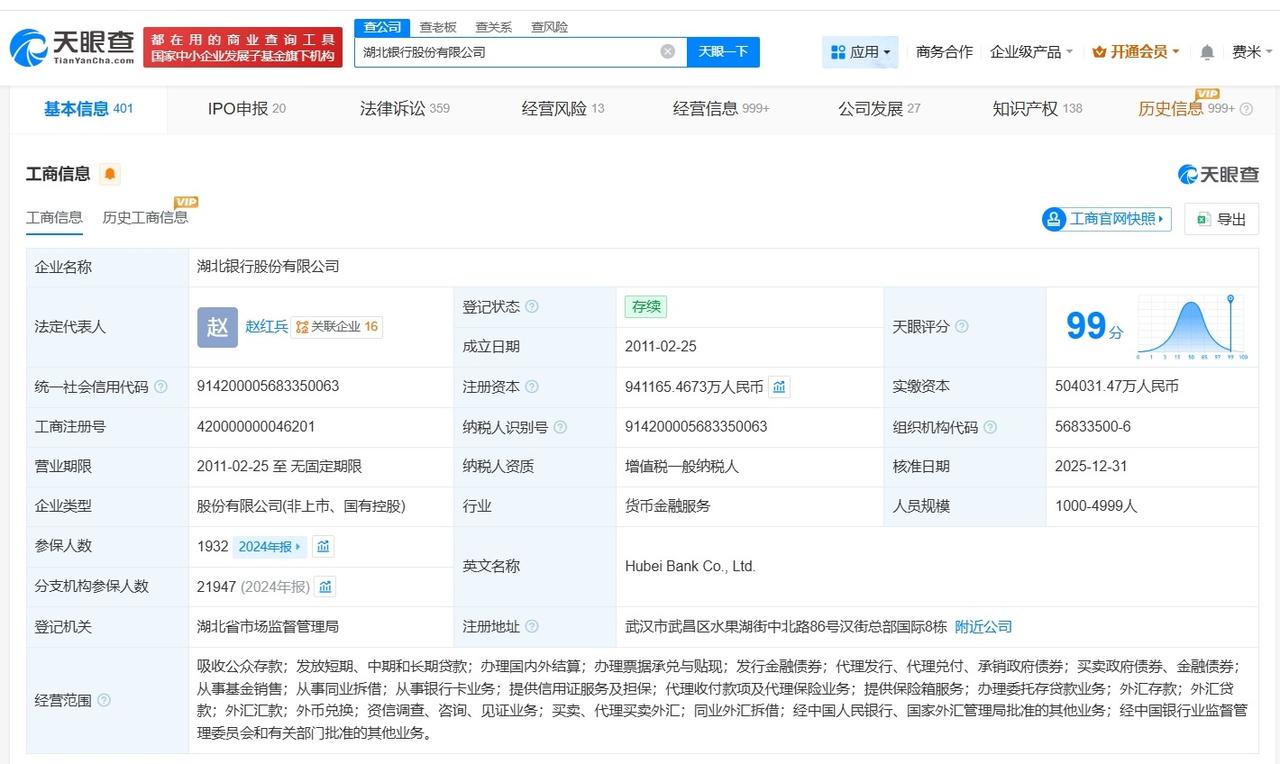Expand the 2024年报 year selector
1280x764 pixels.
(x=269, y=547)
